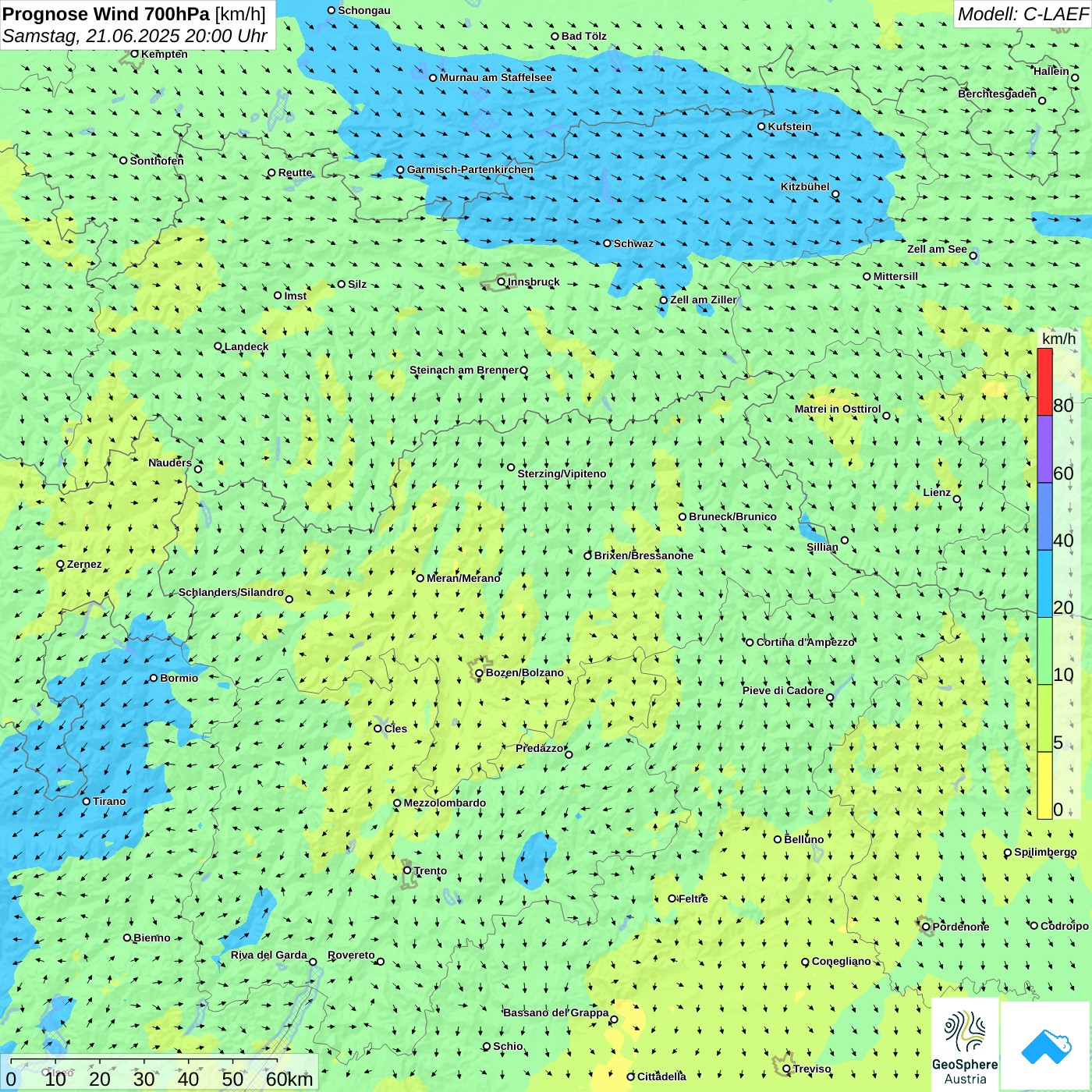The width and height of the screenshot is (1092, 1092).
Task: Click the Murnau am Staffelsee marker
Action: (x=433, y=78)
